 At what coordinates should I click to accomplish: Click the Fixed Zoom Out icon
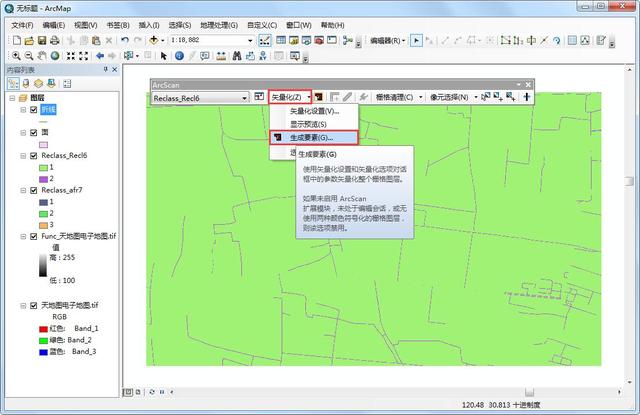pyautogui.click(x=84, y=56)
